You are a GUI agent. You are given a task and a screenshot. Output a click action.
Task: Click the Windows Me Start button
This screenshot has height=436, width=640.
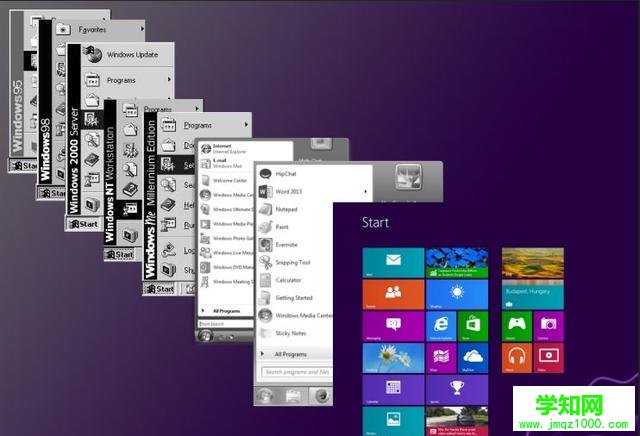160,289
